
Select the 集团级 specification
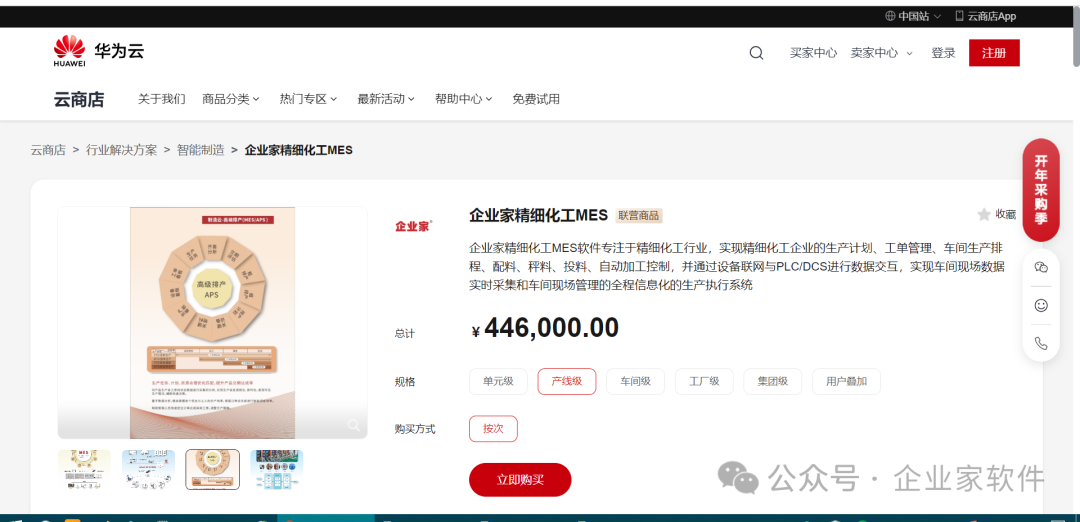pos(773,382)
